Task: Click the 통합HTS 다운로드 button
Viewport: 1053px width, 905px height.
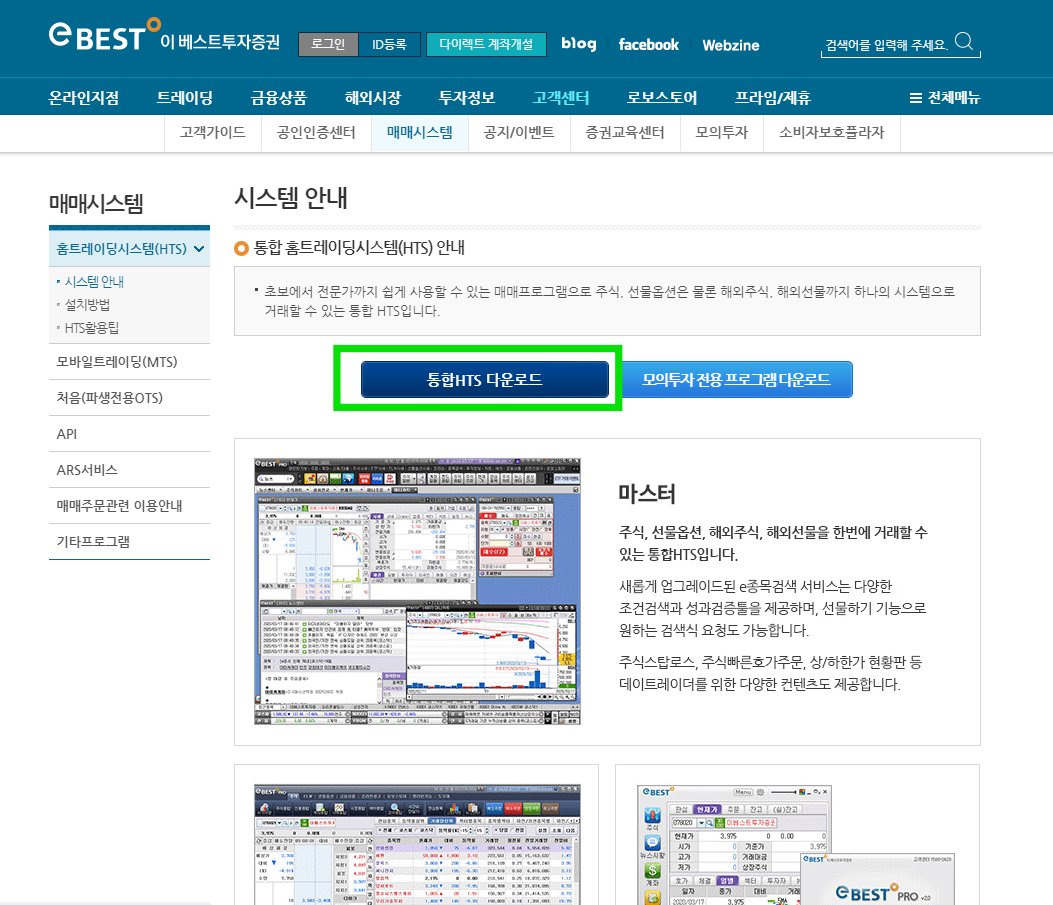Action: (x=485, y=379)
